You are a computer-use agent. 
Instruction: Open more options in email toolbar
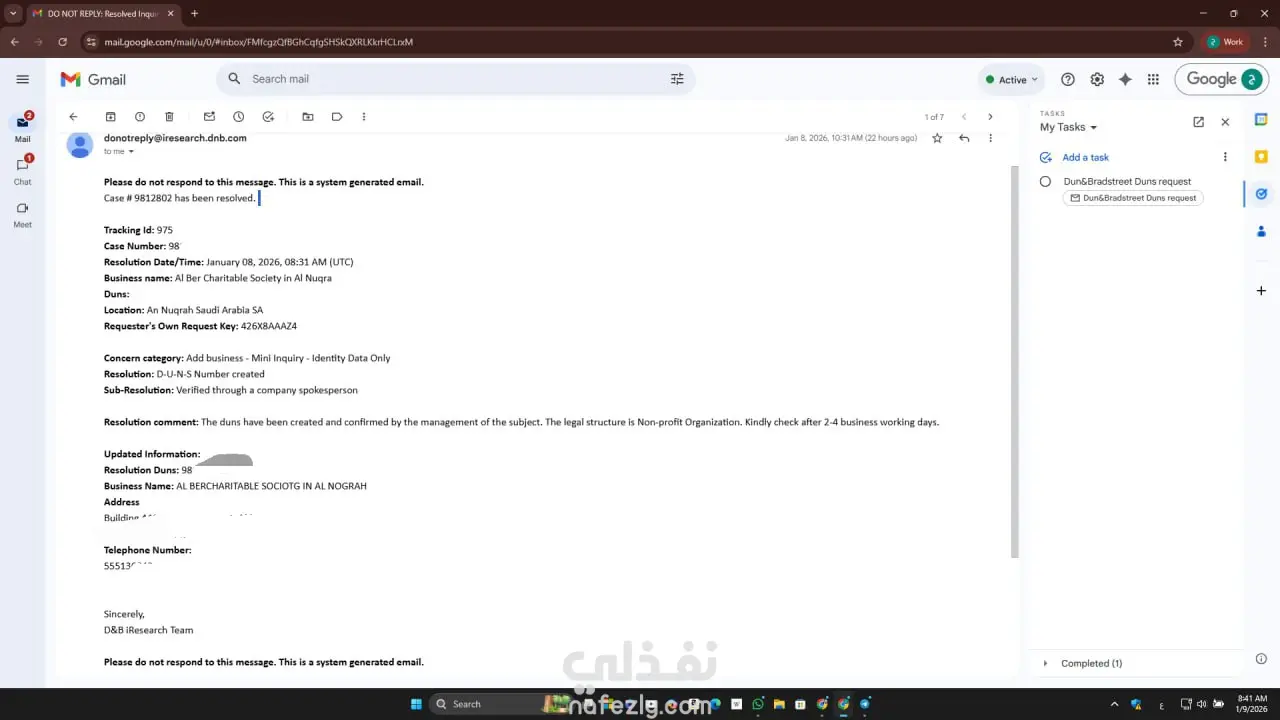pyautogui.click(x=364, y=117)
